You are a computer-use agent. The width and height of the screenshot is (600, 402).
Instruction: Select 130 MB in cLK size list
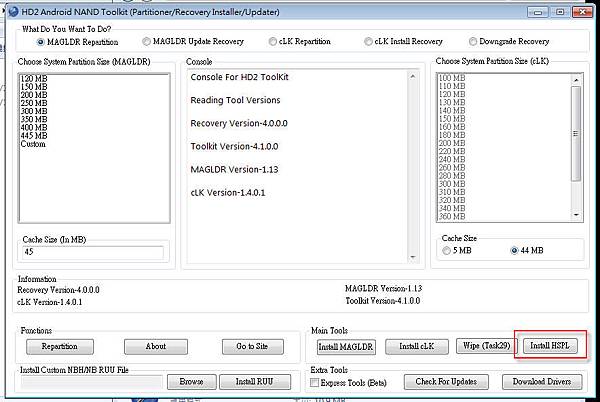pos(452,103)
